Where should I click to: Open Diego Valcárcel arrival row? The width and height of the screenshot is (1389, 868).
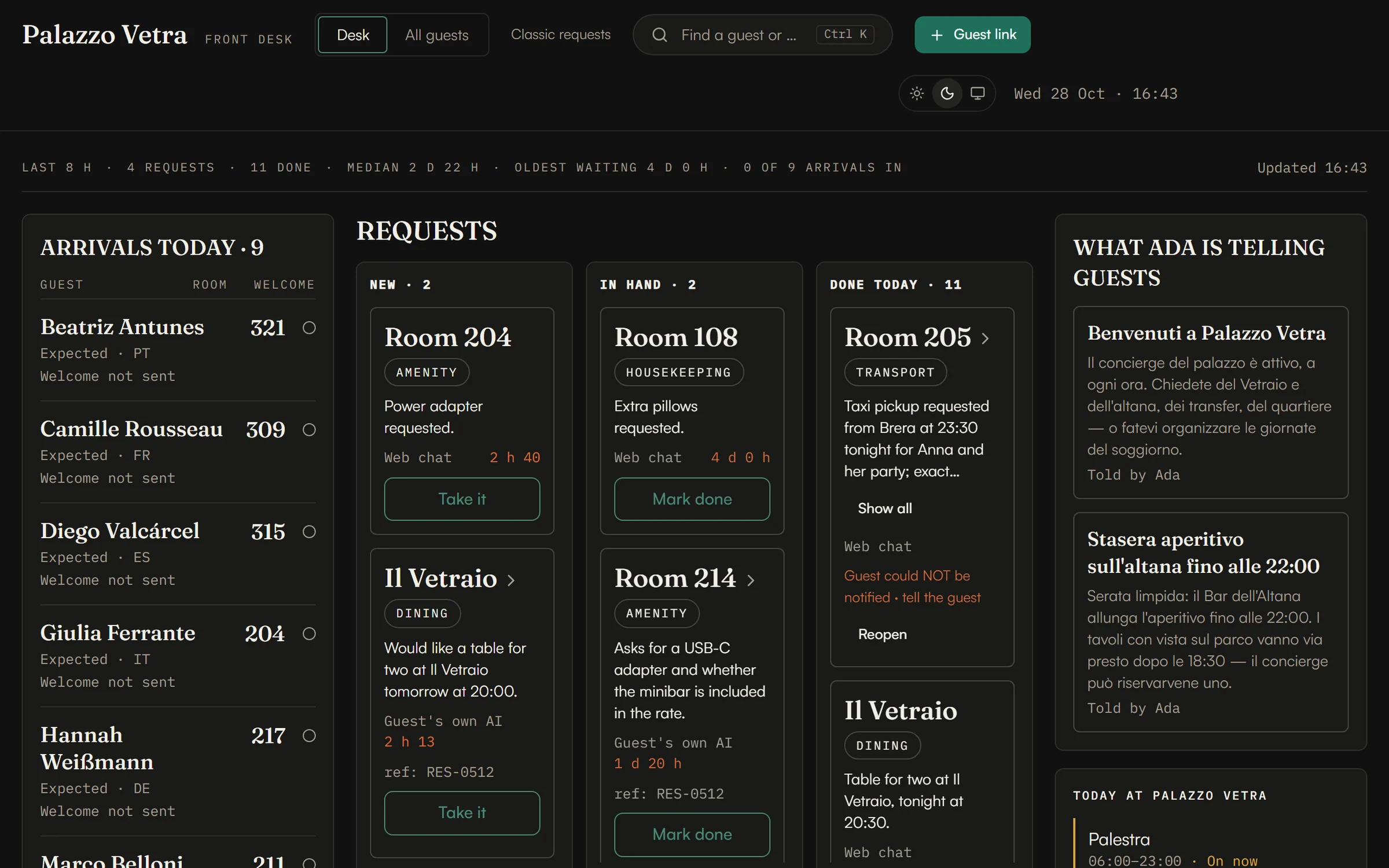pyautogui.click(x=178, y=554)
